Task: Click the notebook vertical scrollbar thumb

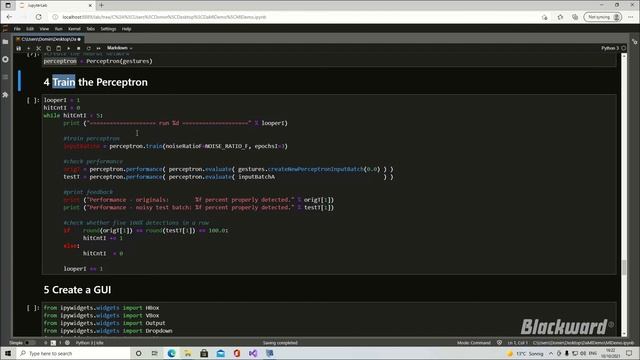Action: click(x=624, y=267)
